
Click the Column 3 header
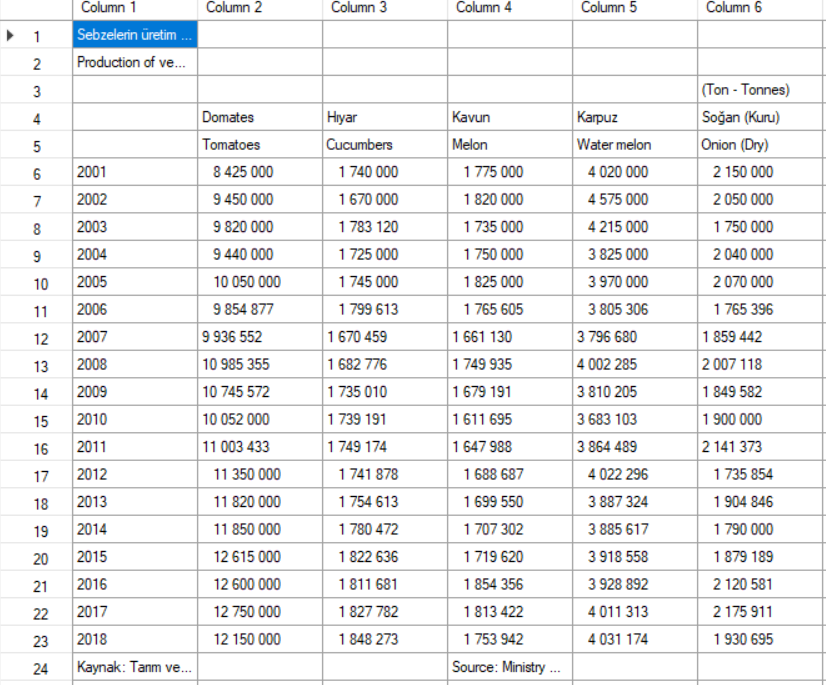(x=385, y=9)
